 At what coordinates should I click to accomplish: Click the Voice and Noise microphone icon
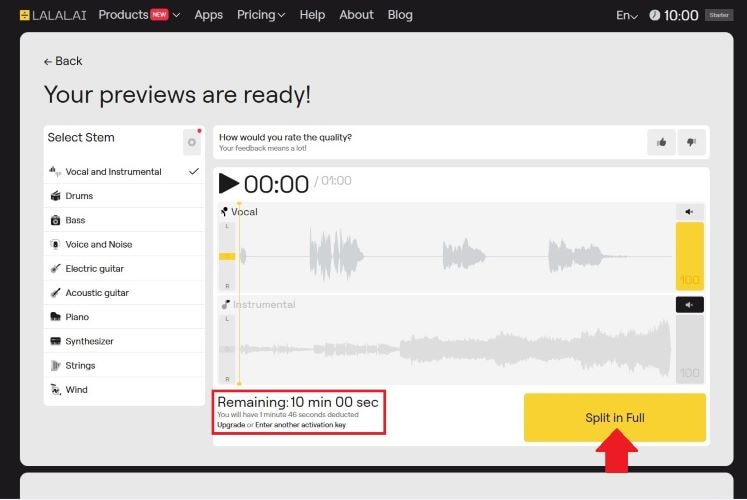click(x=55, y=244)
